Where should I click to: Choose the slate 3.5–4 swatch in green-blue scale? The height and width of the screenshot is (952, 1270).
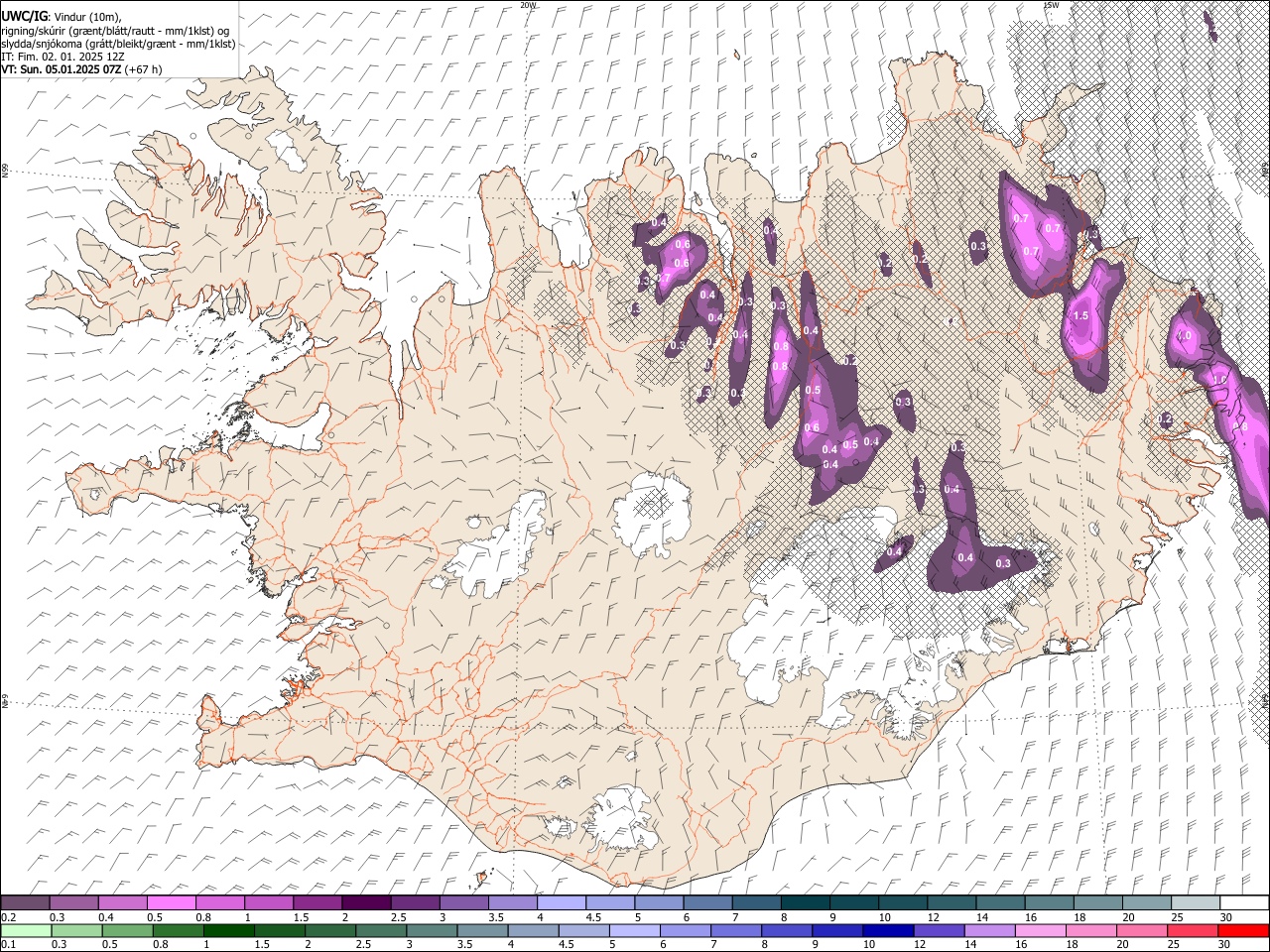point(481,931)
